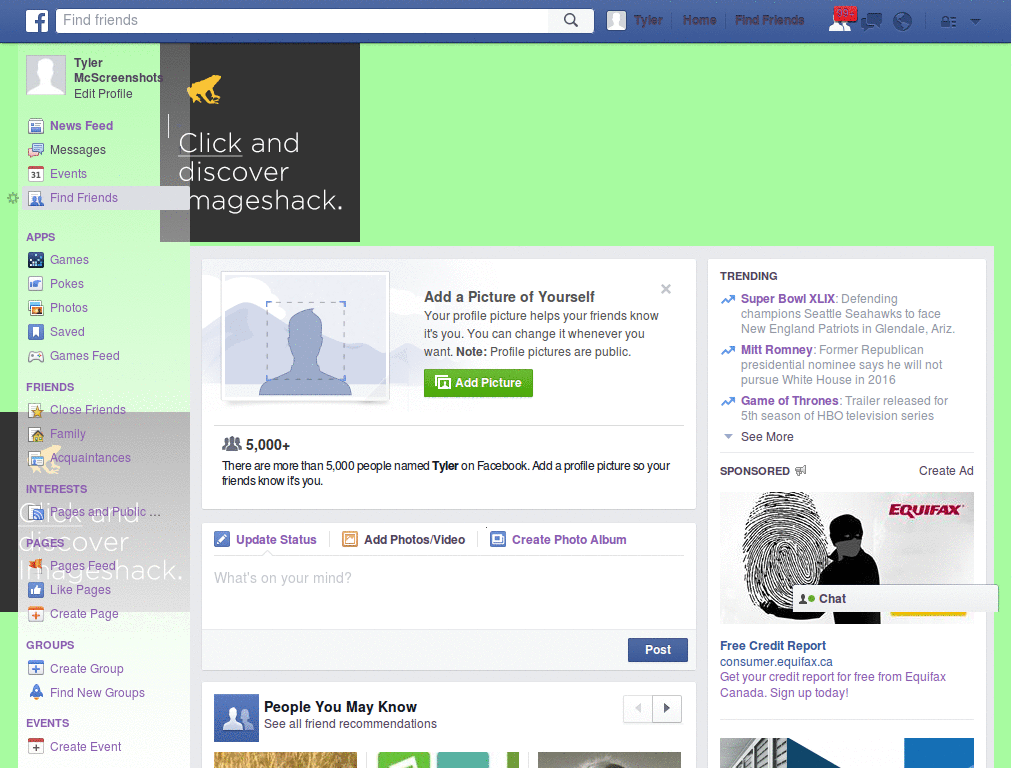
Task: Open the gear next to Find Friends
Action: [x=12, y=198]
